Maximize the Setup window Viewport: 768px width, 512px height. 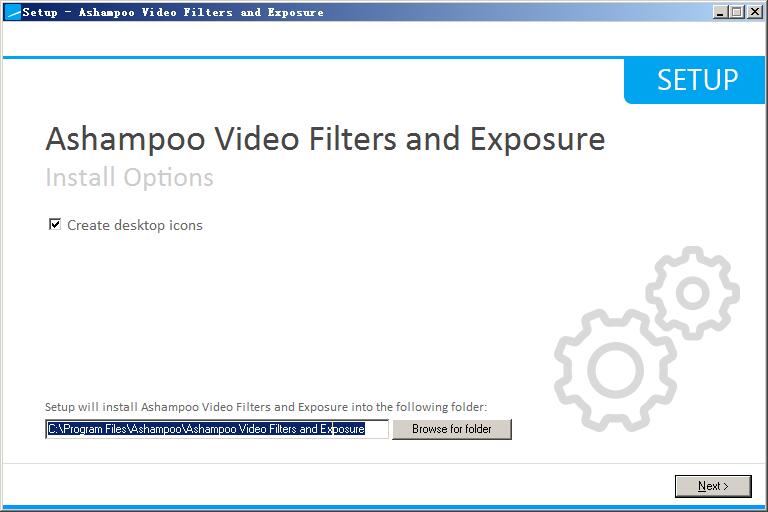(x=736, y=12)
